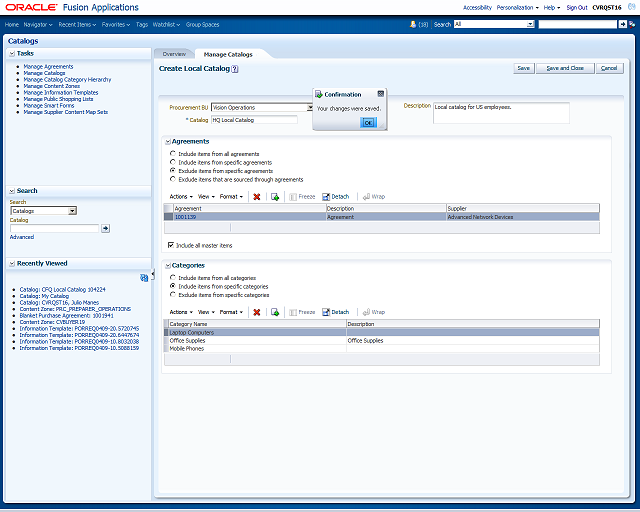Click the Recently Viewed refresh icon
640x512 pixels.
click(144, 278)
